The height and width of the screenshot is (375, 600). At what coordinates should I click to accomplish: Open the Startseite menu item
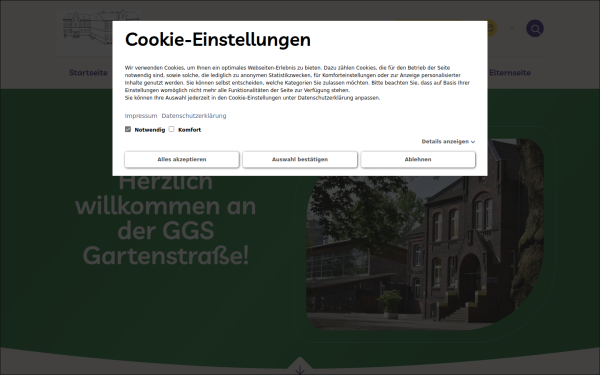[x=88, y=73]
